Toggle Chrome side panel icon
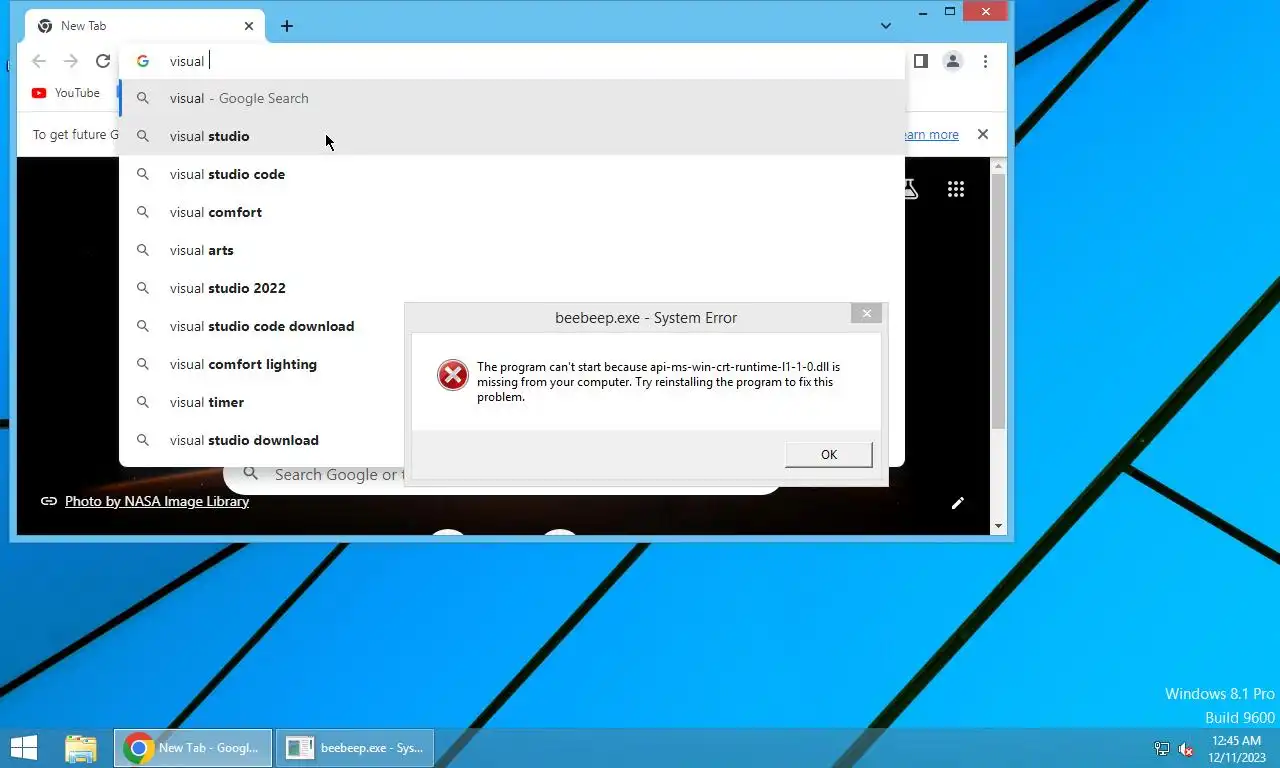Image resolution: width=1280 pixels, height=768 pixels. tap(921, 61)
